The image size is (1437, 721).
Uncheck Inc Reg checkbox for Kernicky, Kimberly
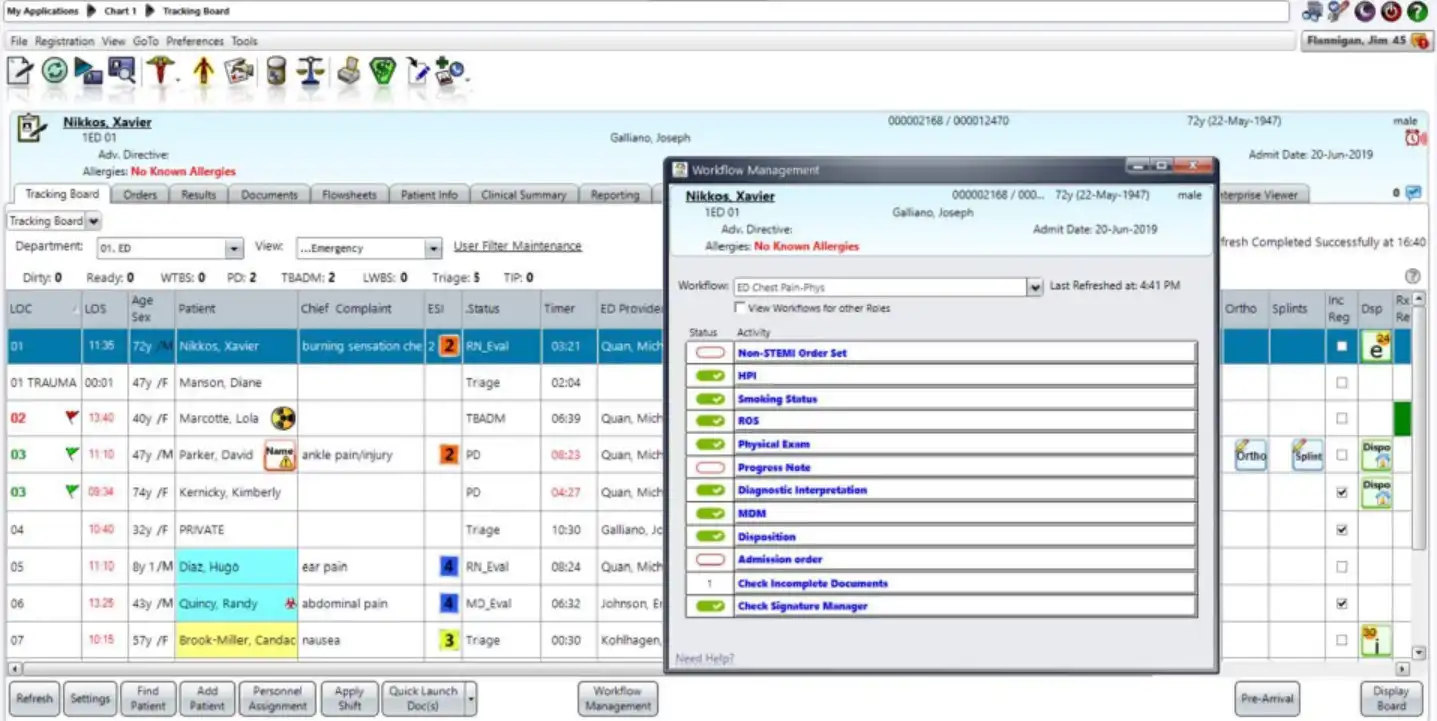(1341, 493)
